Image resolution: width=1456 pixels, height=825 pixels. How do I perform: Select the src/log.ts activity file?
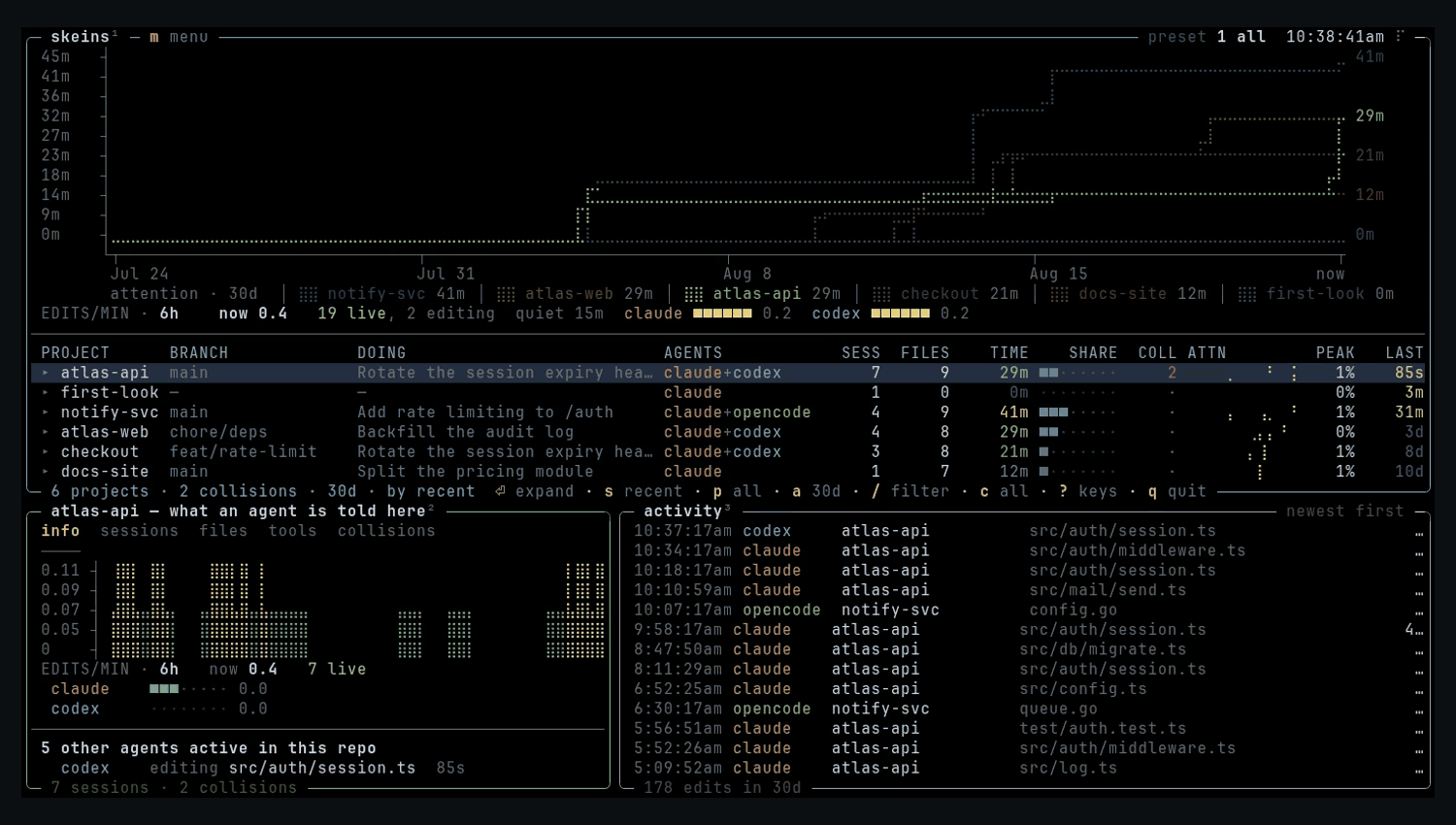pyautogui.click(x=1069, y=768)
